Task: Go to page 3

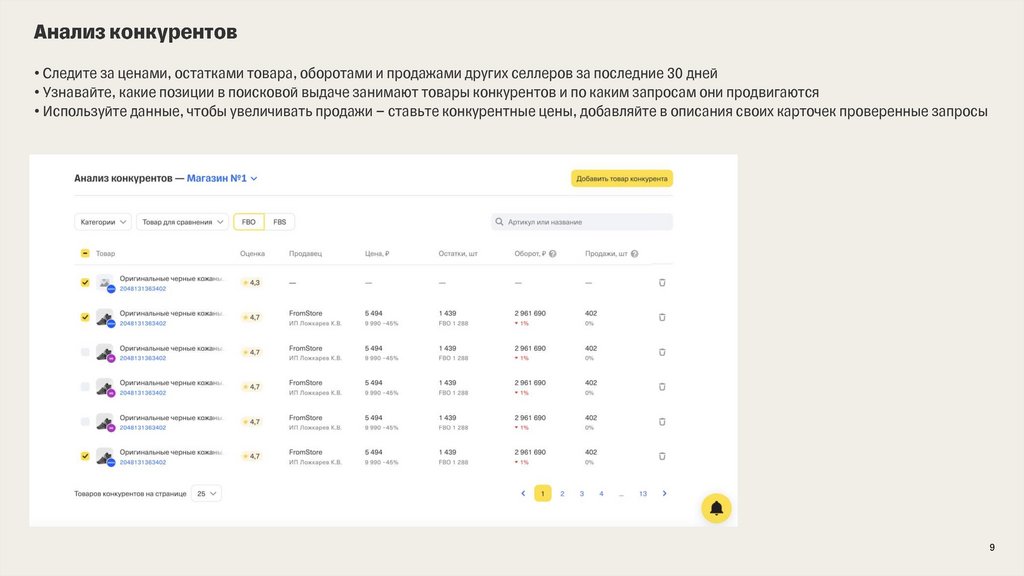Action: coord(582,494)
